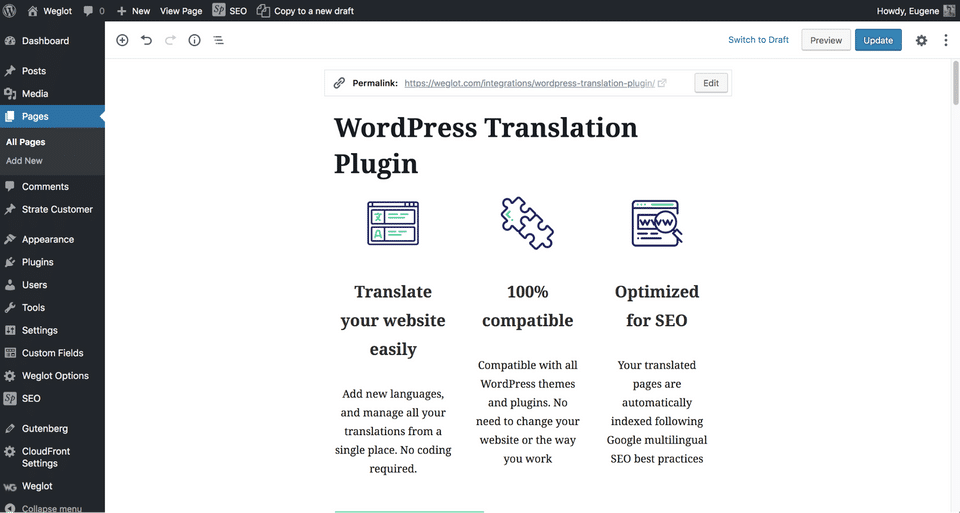Viewport: 960px width, 513px height.
Task: Open Settings in the sidebar
Action: pyautogui.click(x=52, y=330)
